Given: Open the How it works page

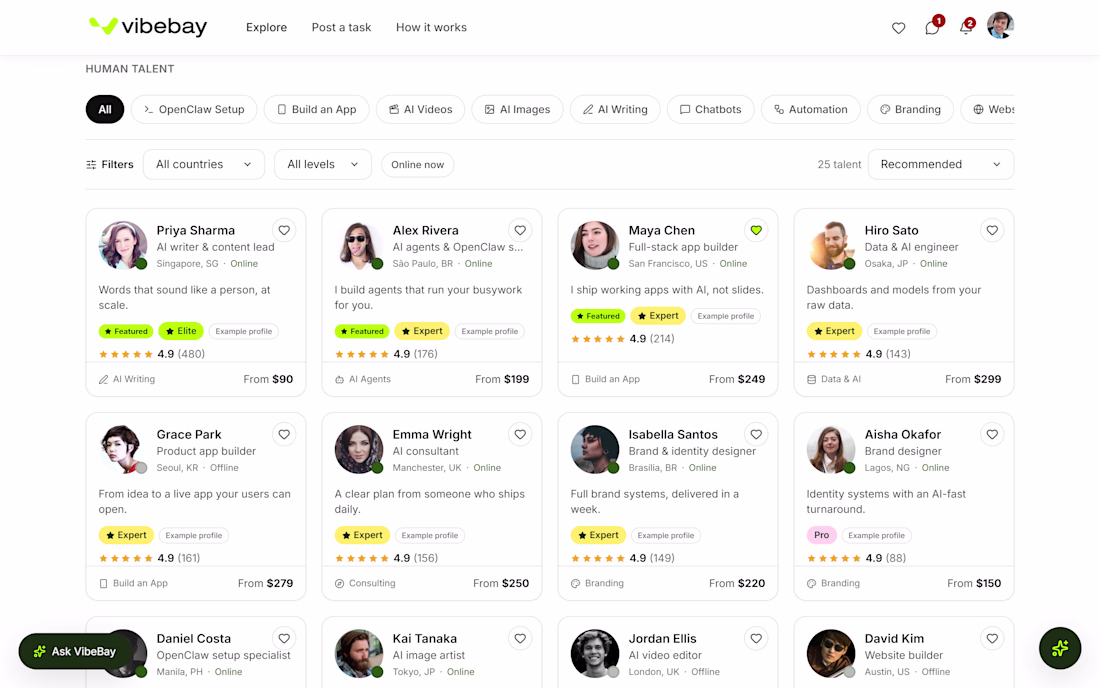Looking at the screenshot, I should point(431,27).
